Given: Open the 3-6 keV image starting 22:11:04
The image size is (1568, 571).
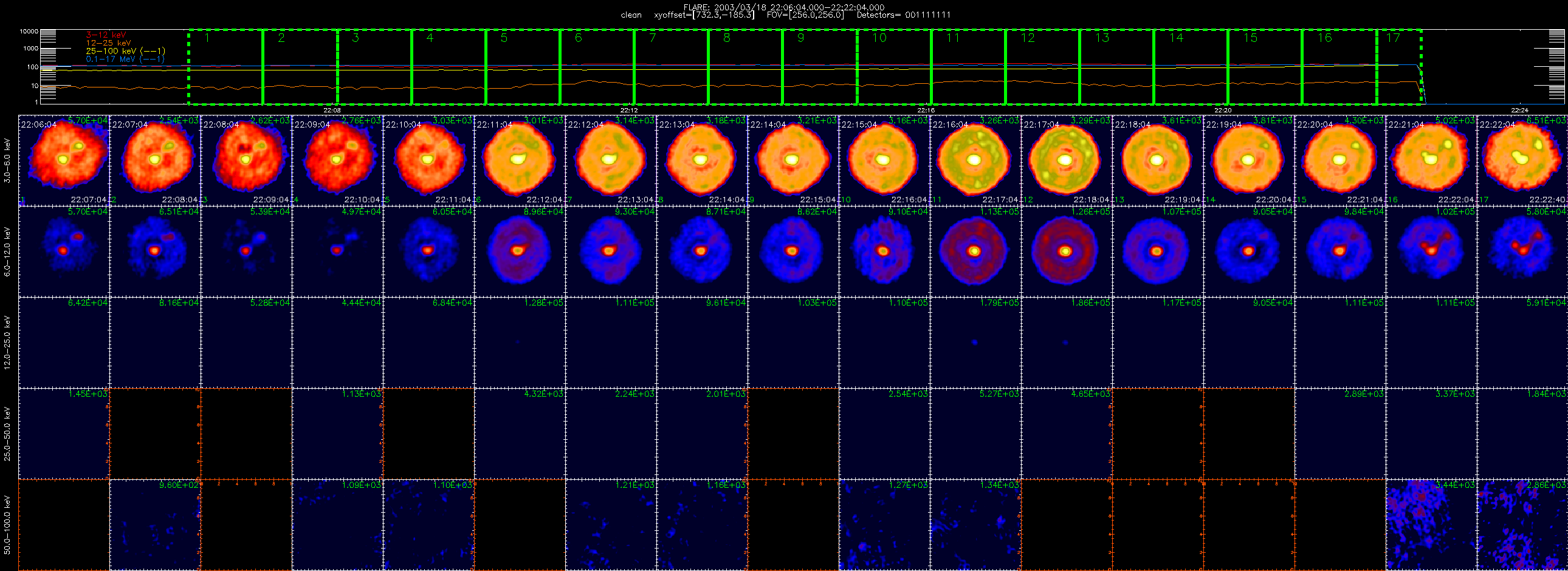Looking at the screenshot, I should tap(520, 160).
